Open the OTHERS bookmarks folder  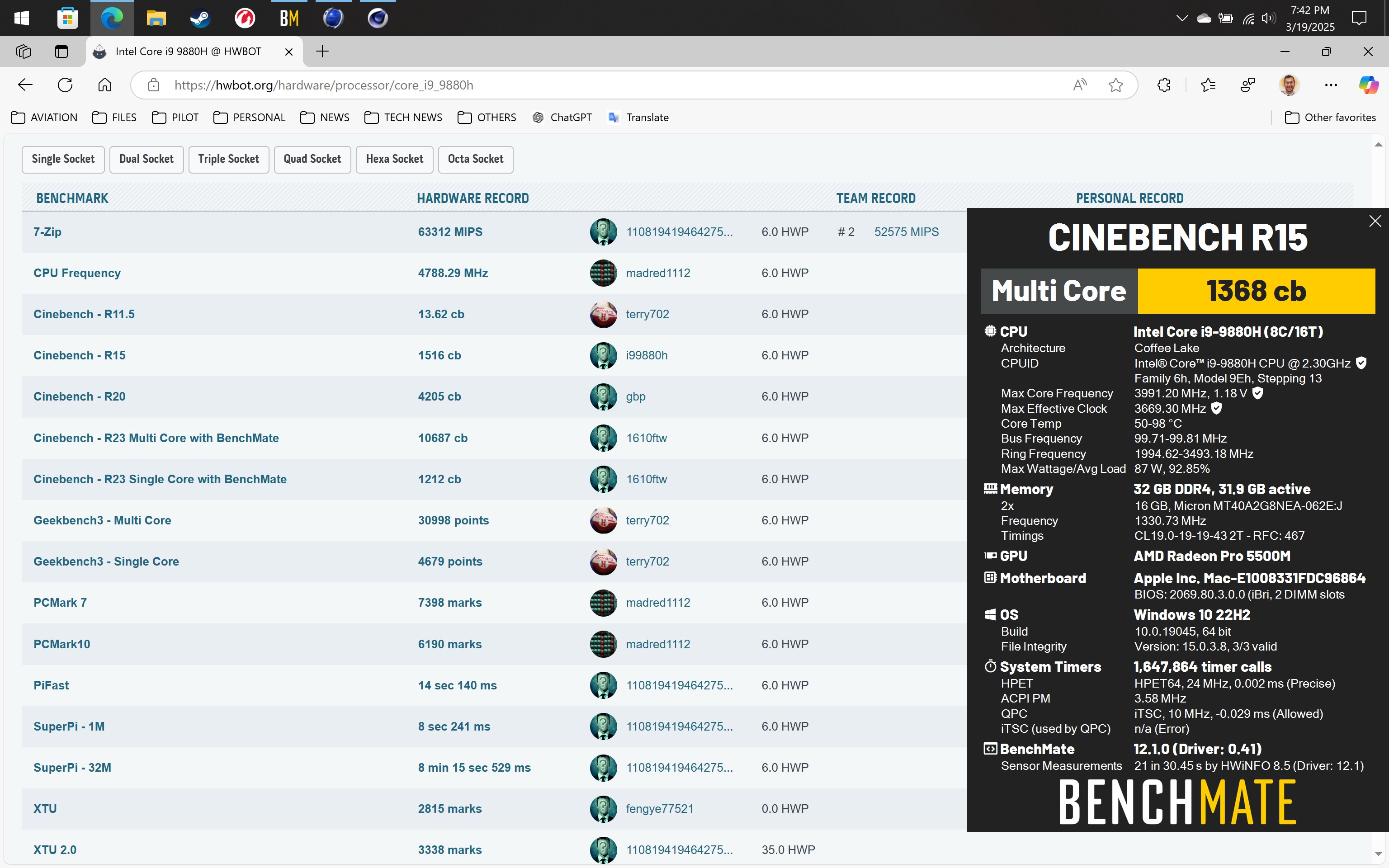point(487,117)
